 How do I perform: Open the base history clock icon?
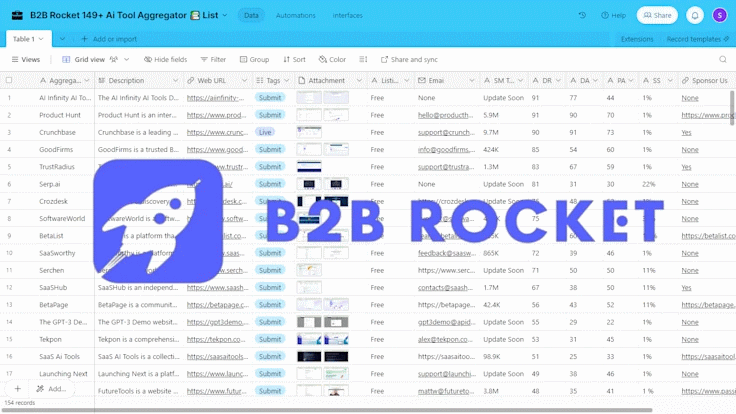tap(582, 15)
